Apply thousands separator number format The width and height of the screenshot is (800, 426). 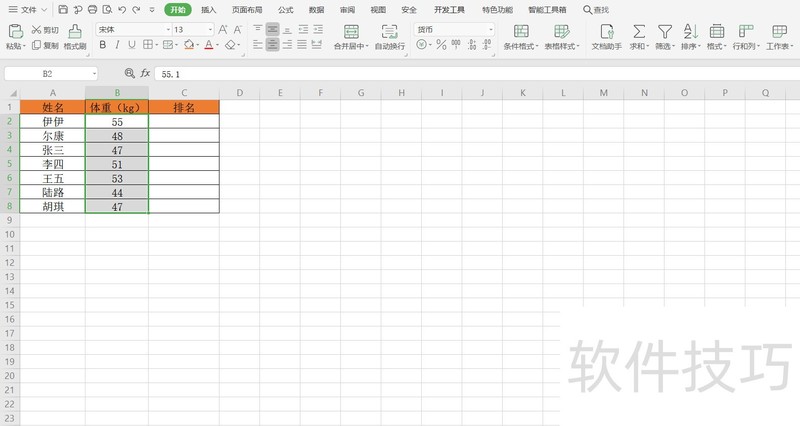coord(456,45)
